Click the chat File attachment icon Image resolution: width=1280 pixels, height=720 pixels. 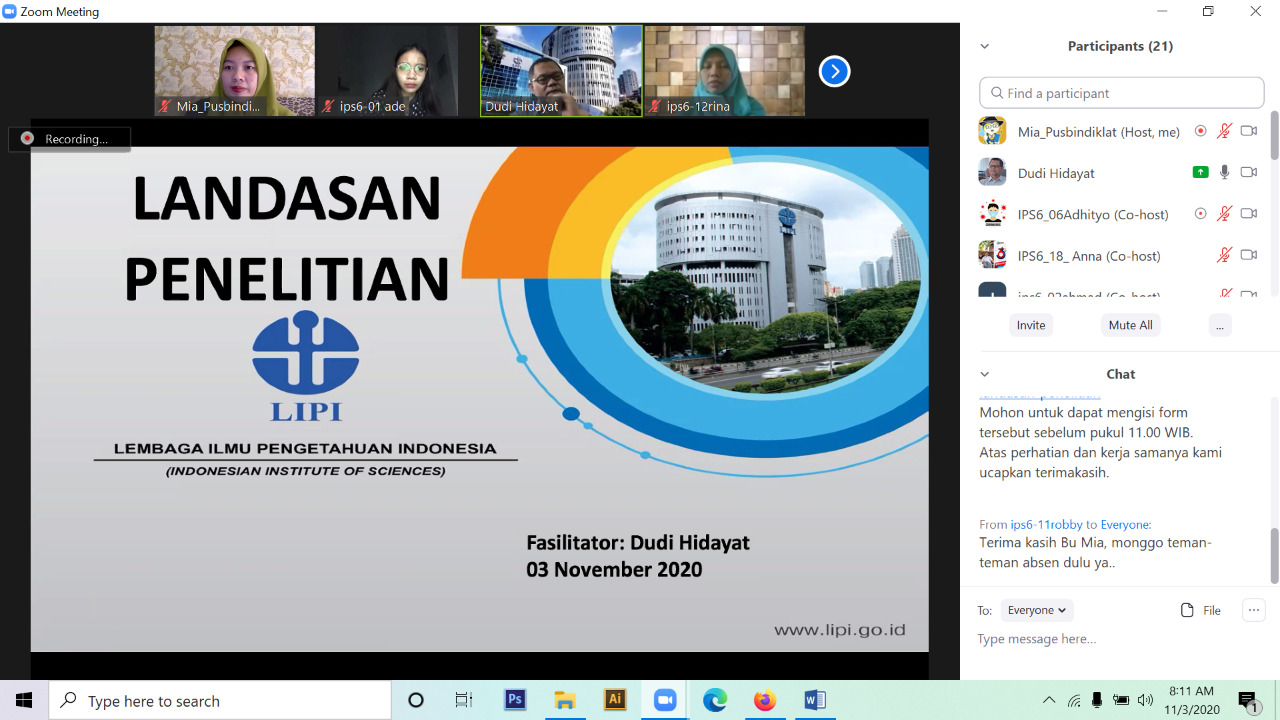tap(1187, 610)
